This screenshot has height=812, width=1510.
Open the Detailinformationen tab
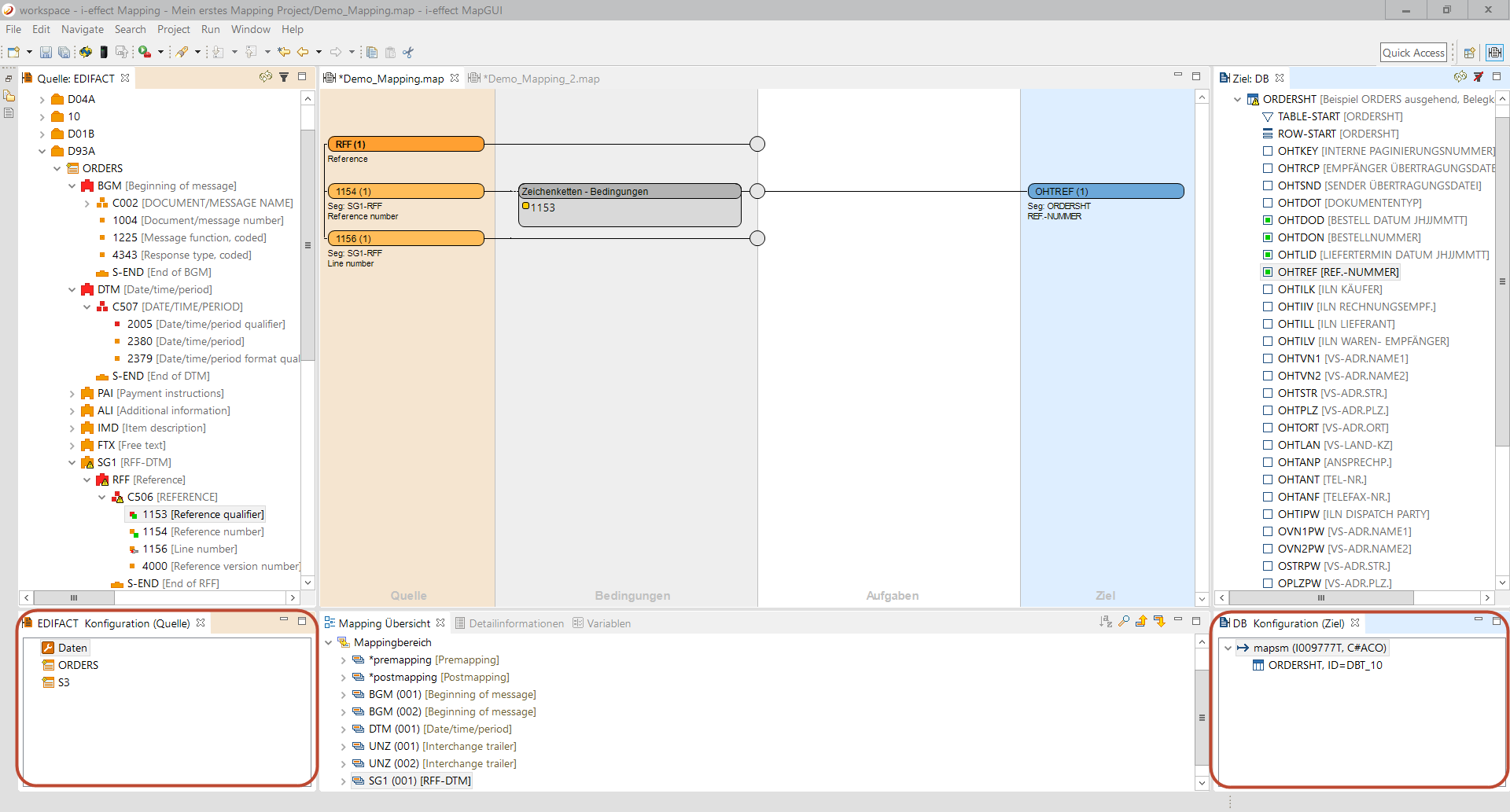point(515,623)
